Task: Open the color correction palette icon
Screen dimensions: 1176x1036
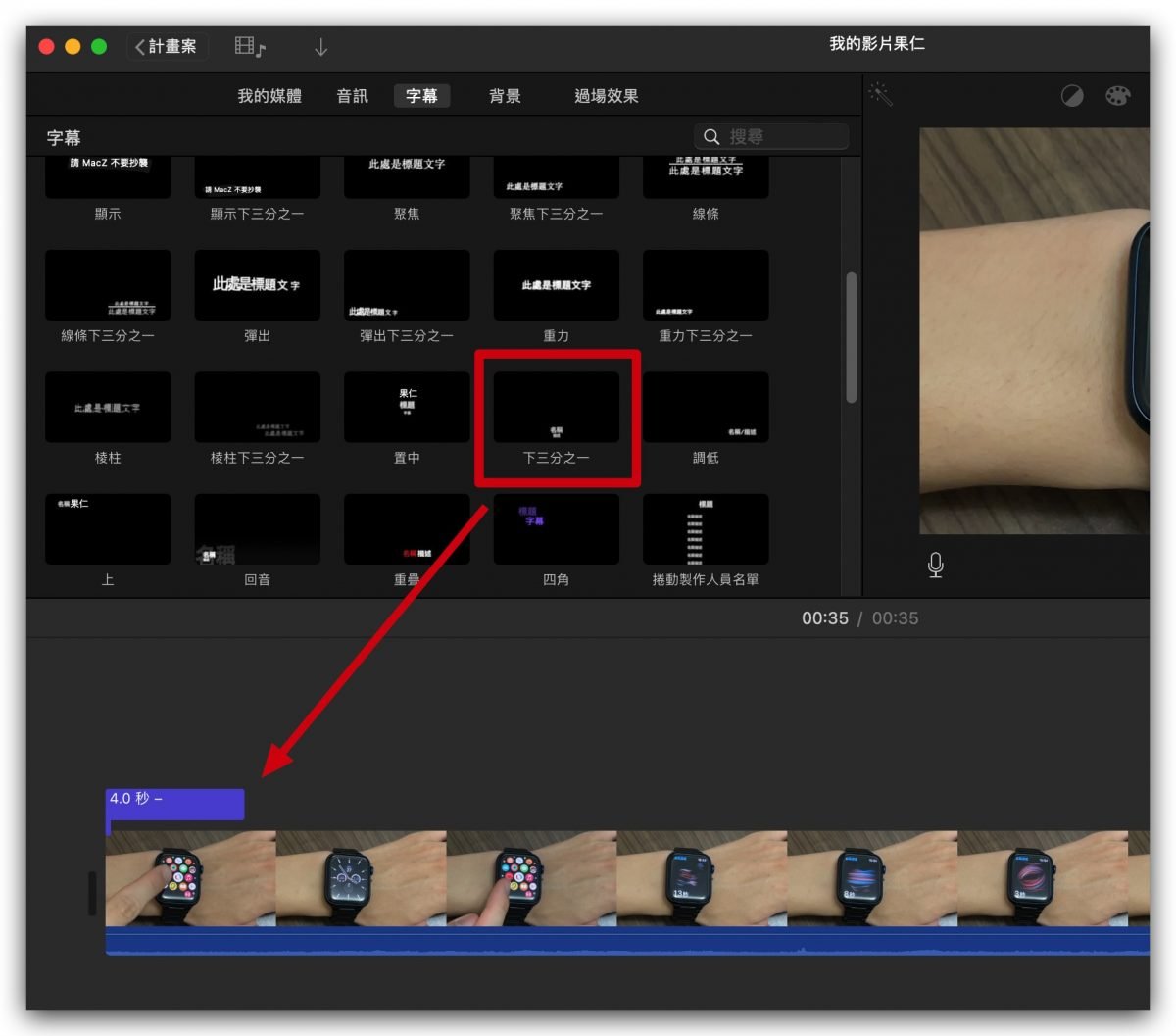Action: (x=1117, y=95)
